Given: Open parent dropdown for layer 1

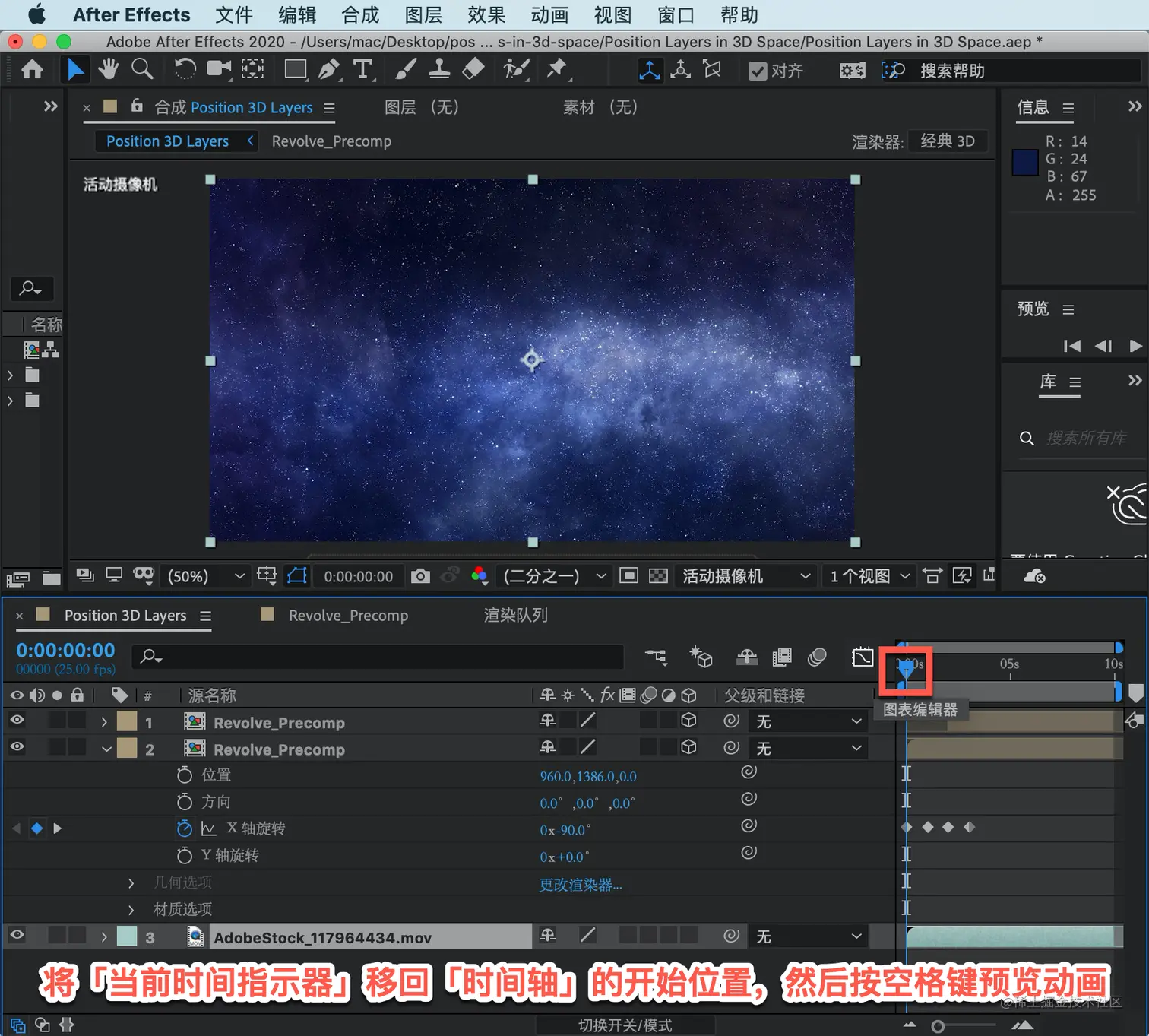Looking at the screenshot, I should [x=809, y=721].
